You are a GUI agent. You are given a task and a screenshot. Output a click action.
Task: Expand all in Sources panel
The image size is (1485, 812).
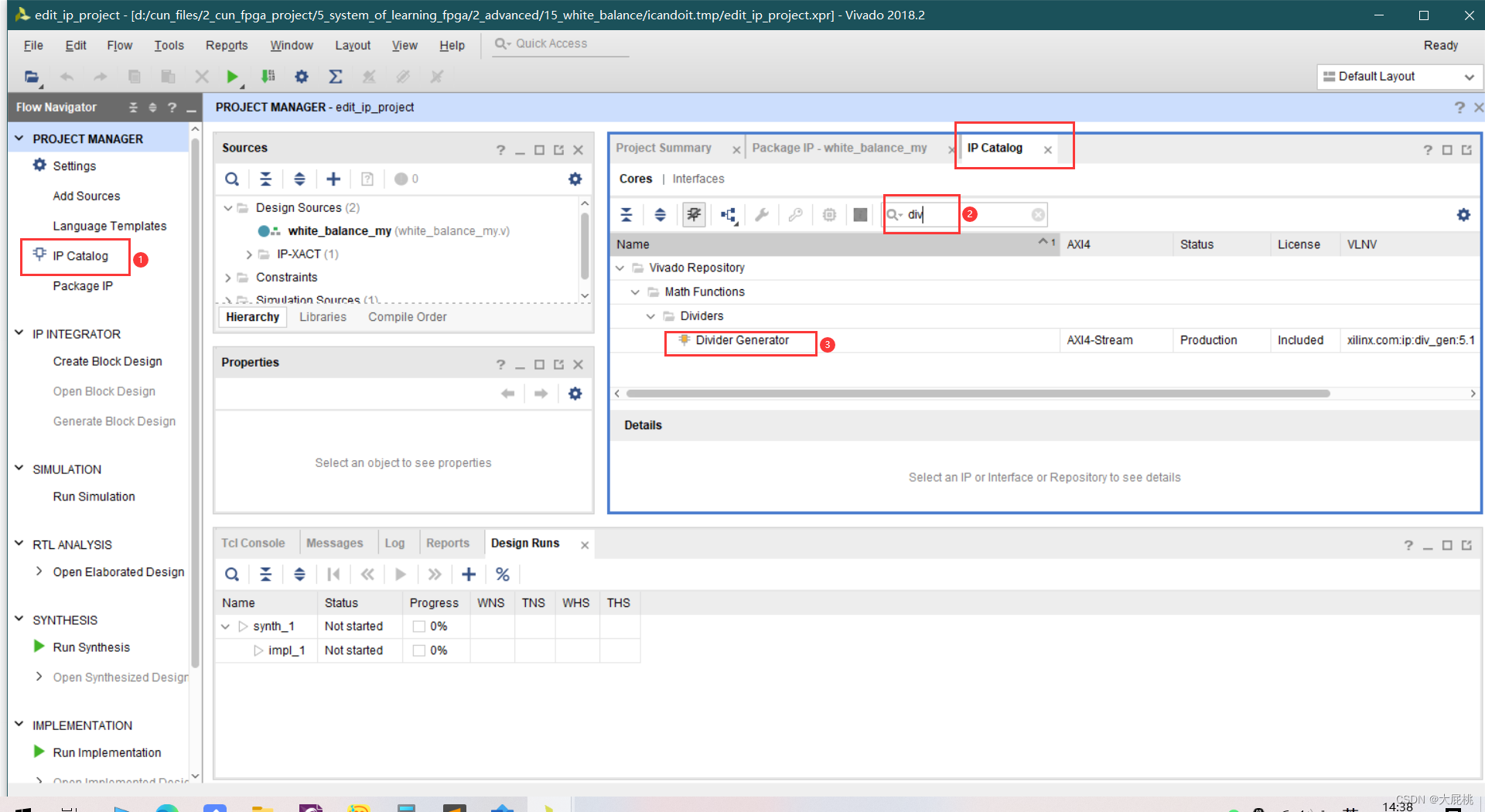[299, 179]
